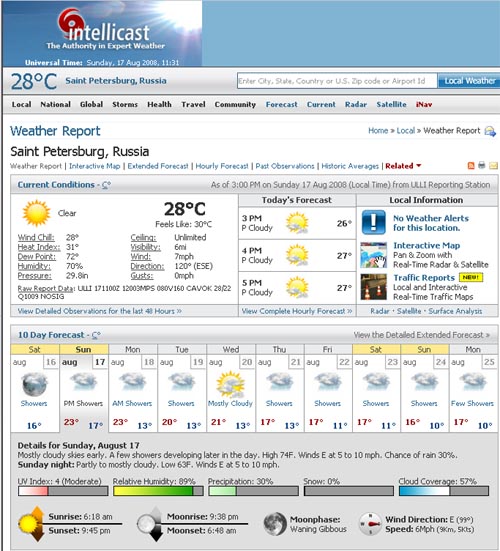
Task: Click the Saturday aug 16 showers icon
Action: click(34, 384)
